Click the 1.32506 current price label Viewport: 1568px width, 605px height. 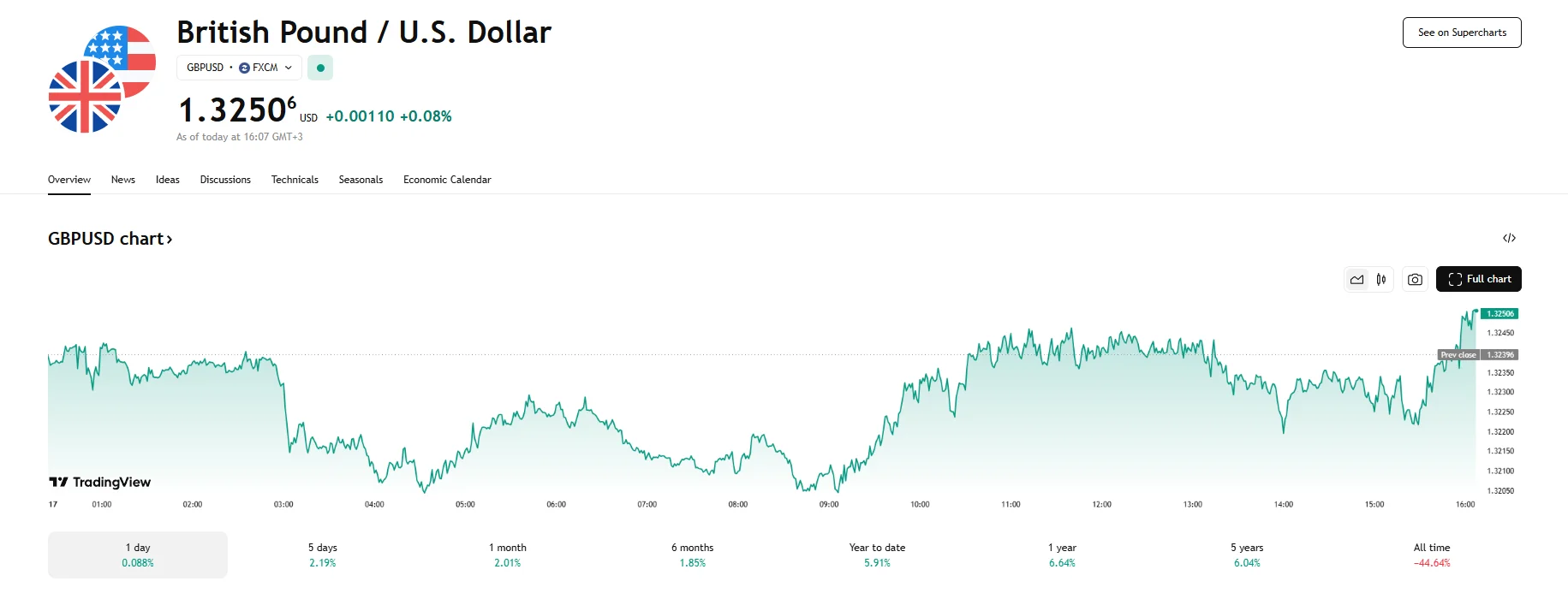(1500, 314)
